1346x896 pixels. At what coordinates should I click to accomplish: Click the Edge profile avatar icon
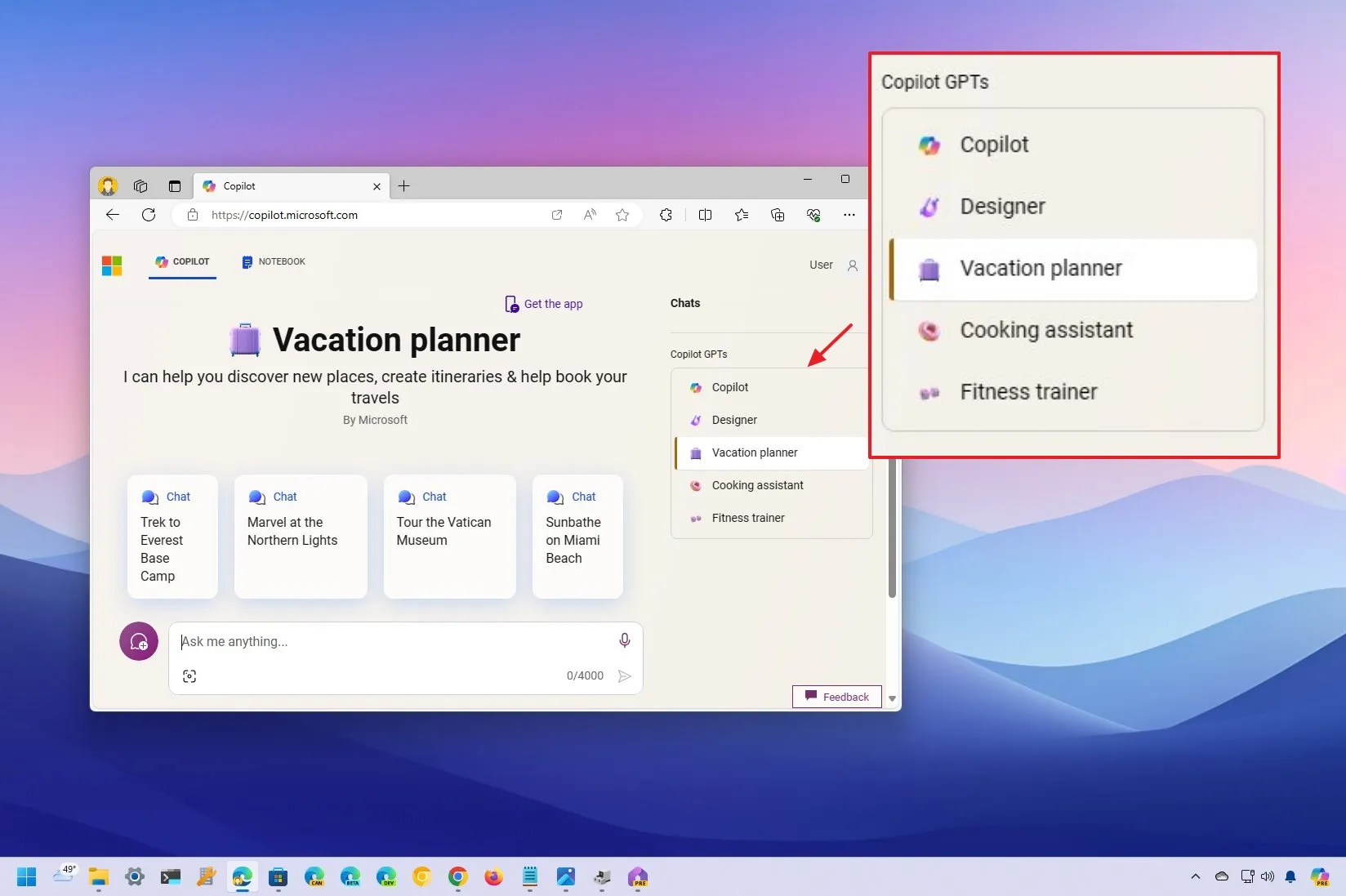click(x=108, y=186)
